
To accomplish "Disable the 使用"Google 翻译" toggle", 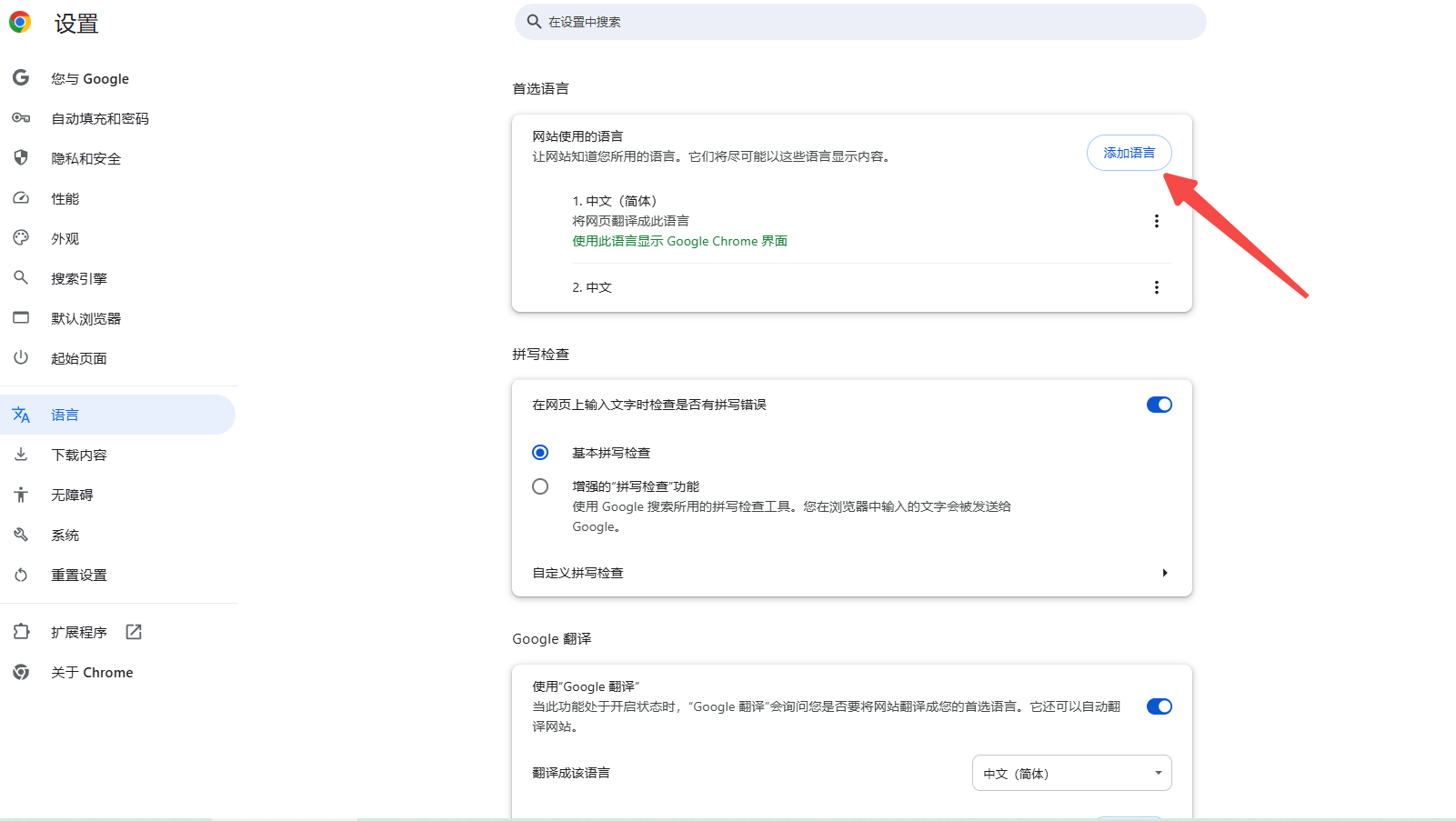I will pos(1159,706).
